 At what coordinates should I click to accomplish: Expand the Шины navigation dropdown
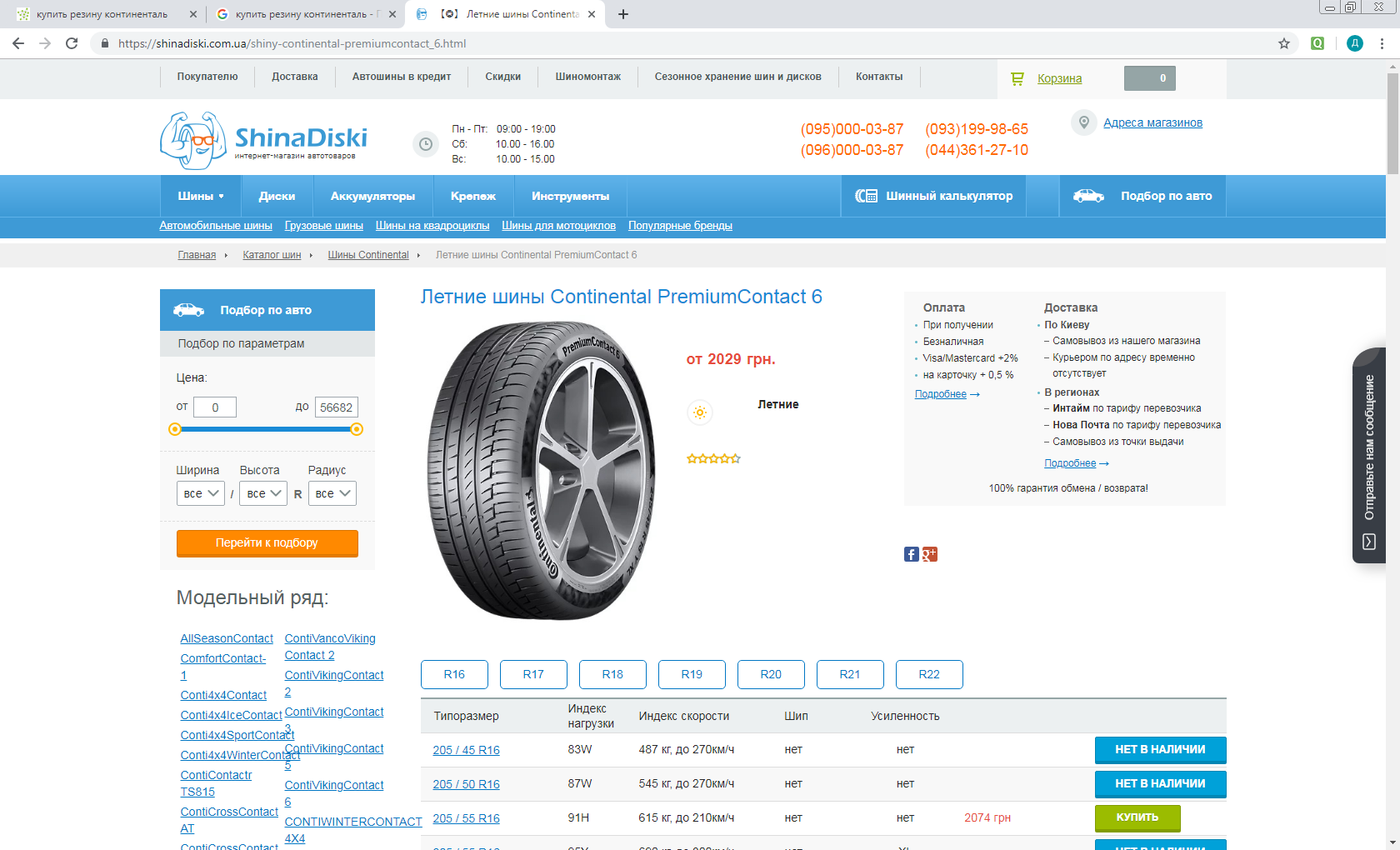pos(201,196)
